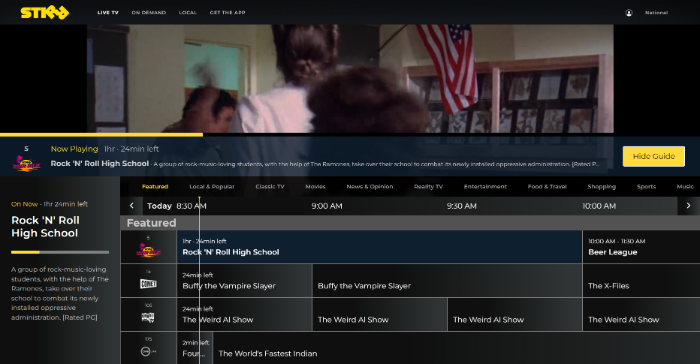Screen dimensions: 700x364
Task: Select the channel 175 logo
Action: click(x=148, y=351)
